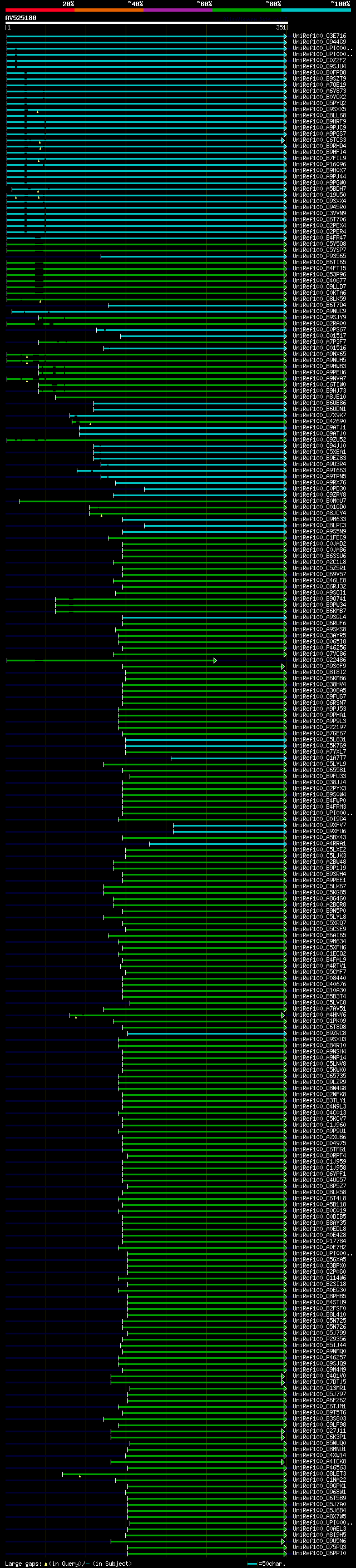The height and width of the screenshot is (1568, 356).
Task: Select the UniRef100_Q8LK59 label
Action: (319, 299)
